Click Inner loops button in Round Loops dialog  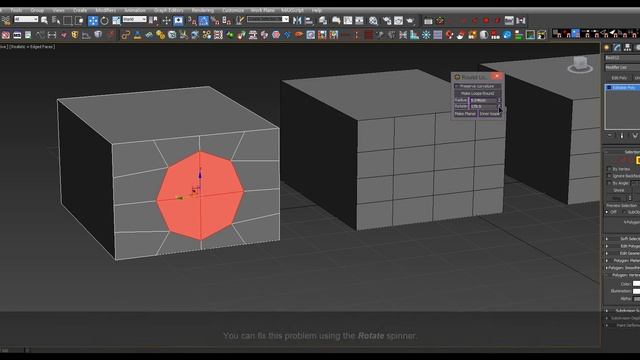click(489, 114)
